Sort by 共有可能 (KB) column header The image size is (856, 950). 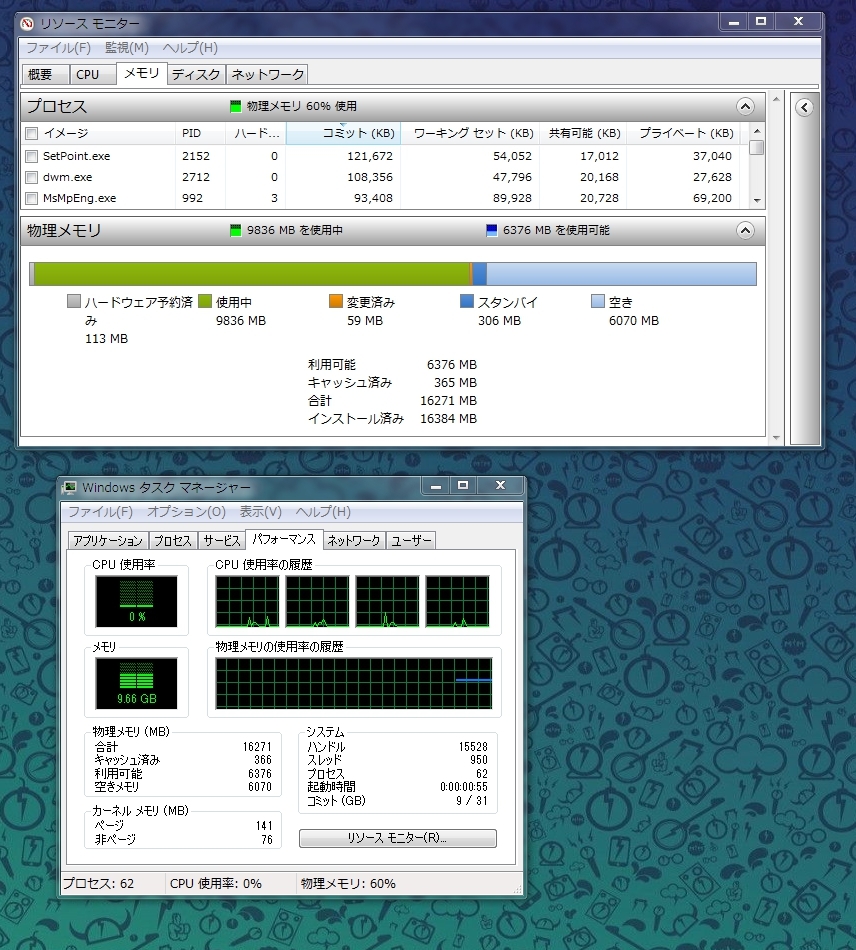tap(582, 133)
